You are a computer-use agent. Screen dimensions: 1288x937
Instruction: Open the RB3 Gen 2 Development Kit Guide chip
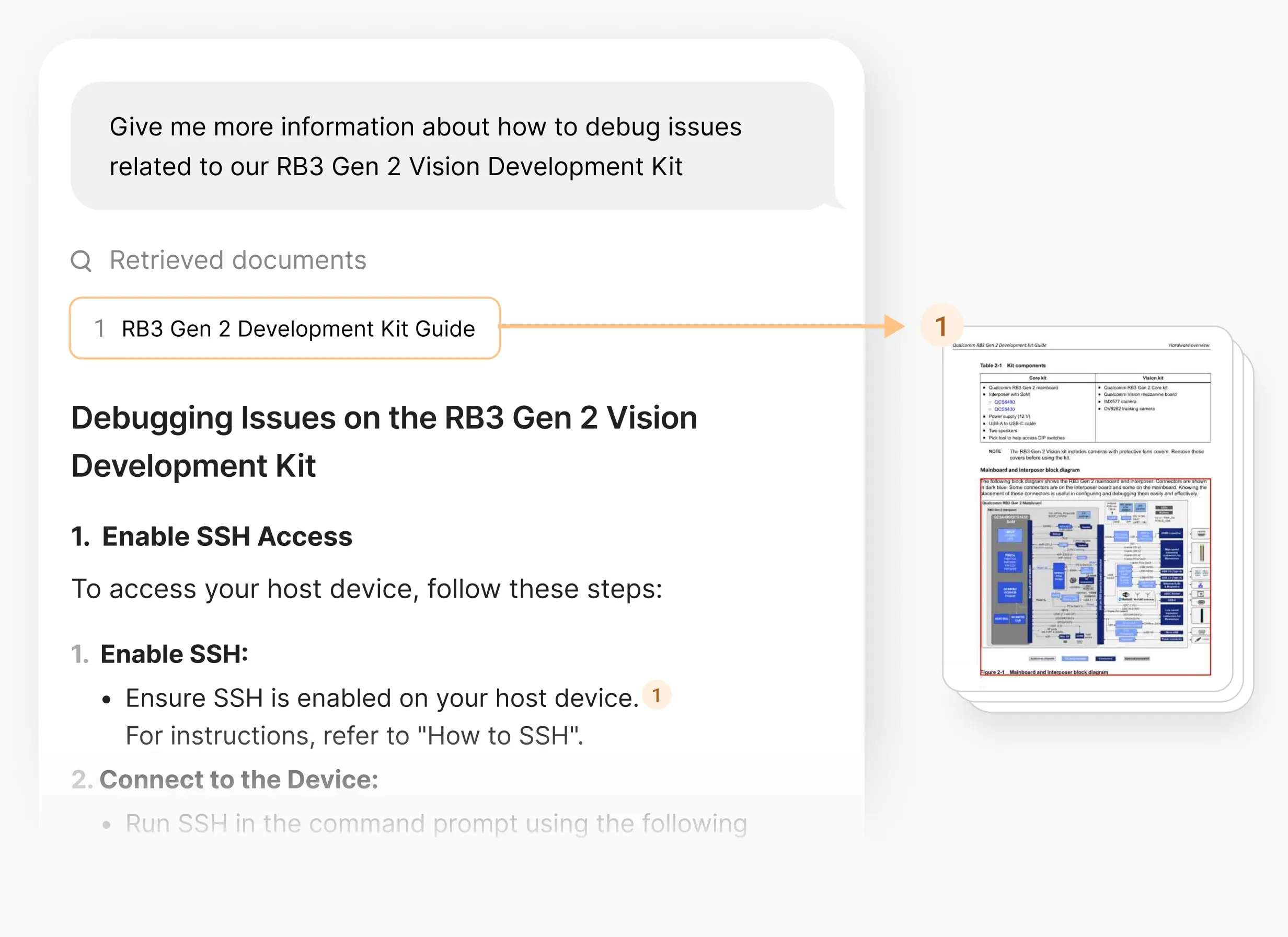pos(298,328)
